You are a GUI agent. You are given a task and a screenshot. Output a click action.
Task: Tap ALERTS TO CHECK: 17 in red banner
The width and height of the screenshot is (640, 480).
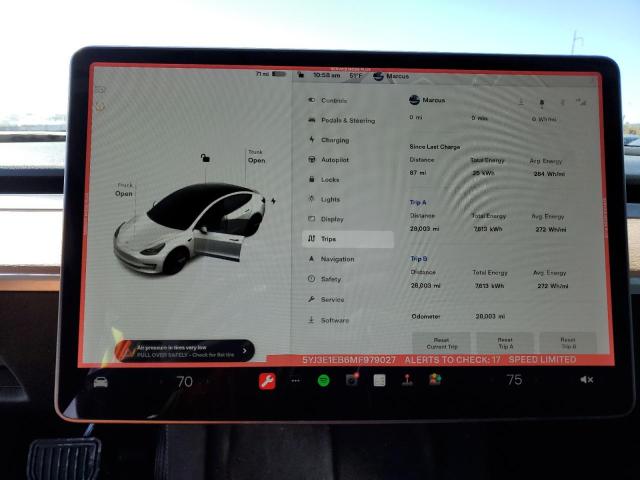click(452, 360)
